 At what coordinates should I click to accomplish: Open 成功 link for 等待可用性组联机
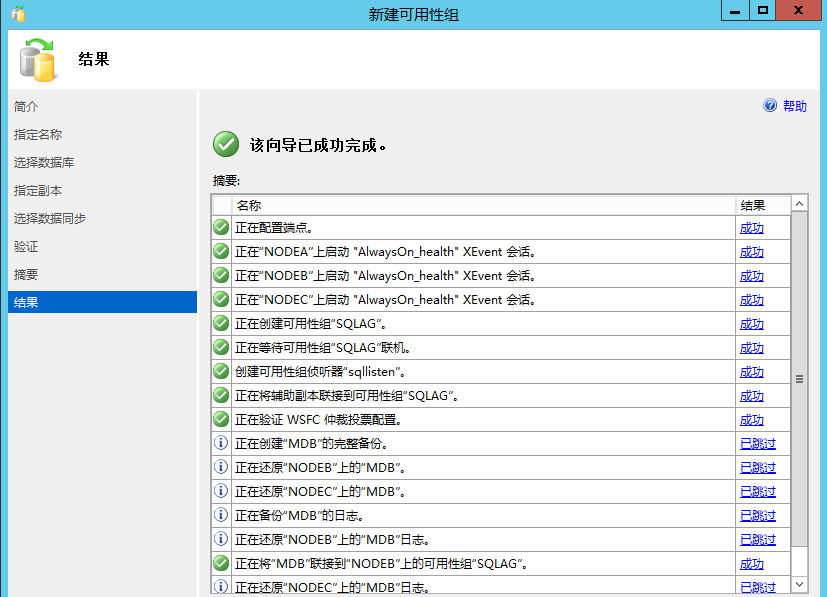[752, 348]
